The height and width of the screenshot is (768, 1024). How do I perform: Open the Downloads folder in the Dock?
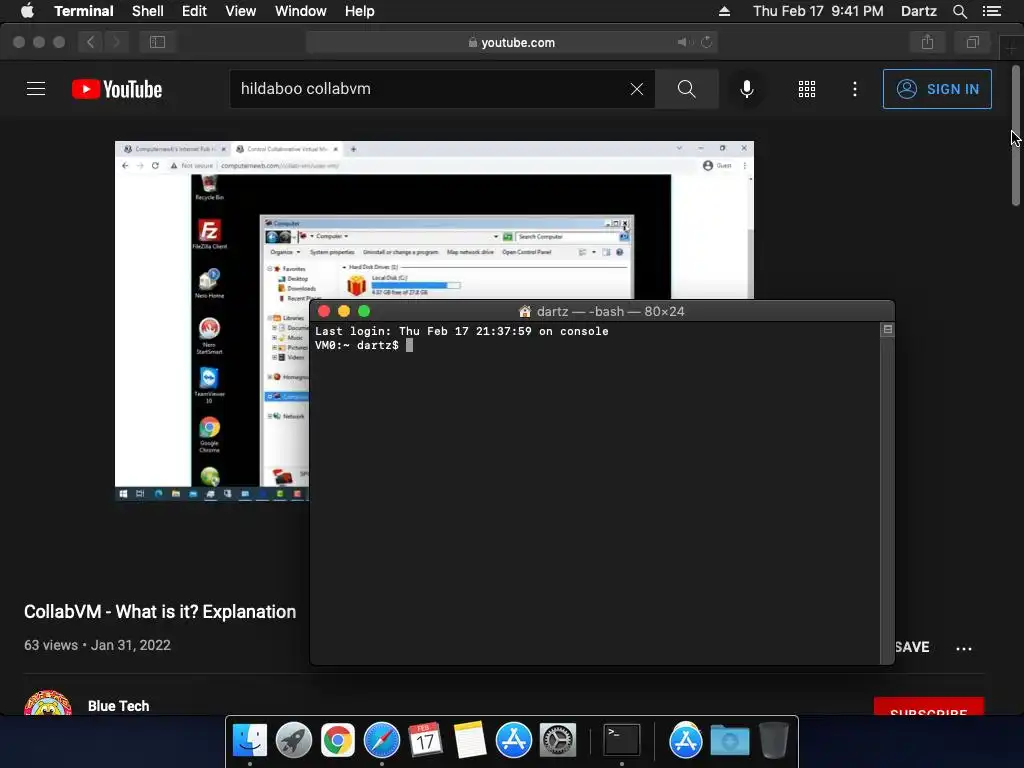point(729,741)
